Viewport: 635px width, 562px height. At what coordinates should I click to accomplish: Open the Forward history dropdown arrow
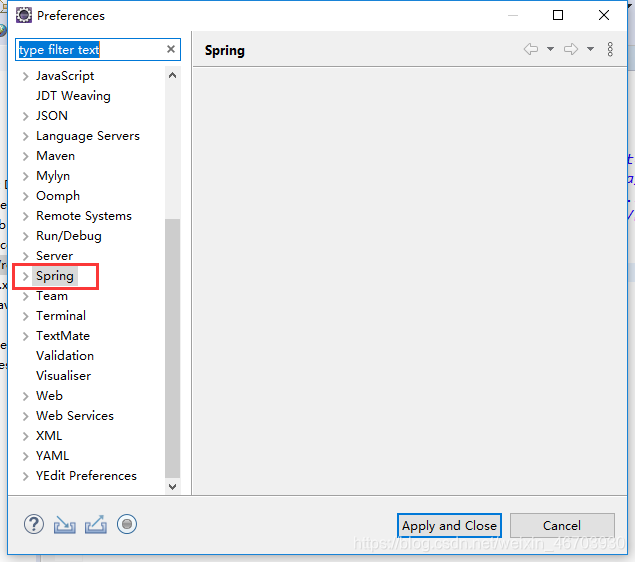[590, 49]
